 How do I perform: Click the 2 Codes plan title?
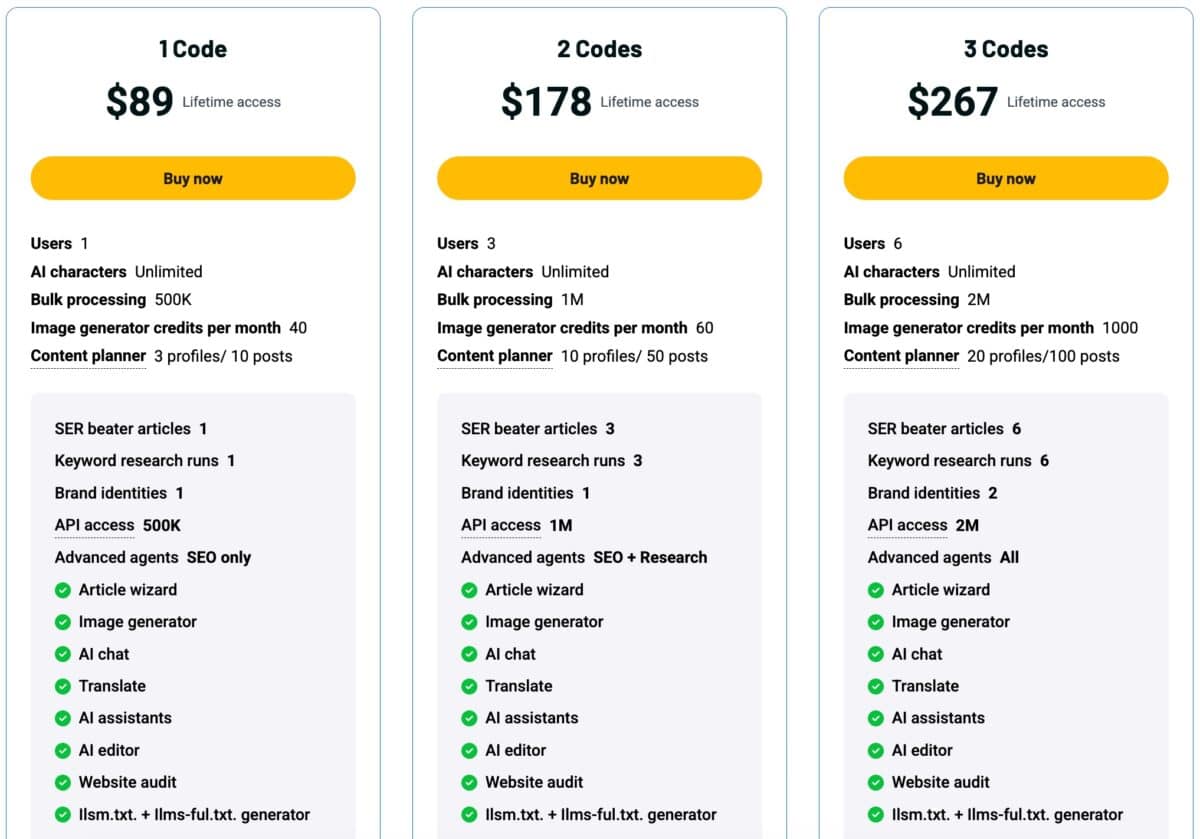tap(599, 49)
